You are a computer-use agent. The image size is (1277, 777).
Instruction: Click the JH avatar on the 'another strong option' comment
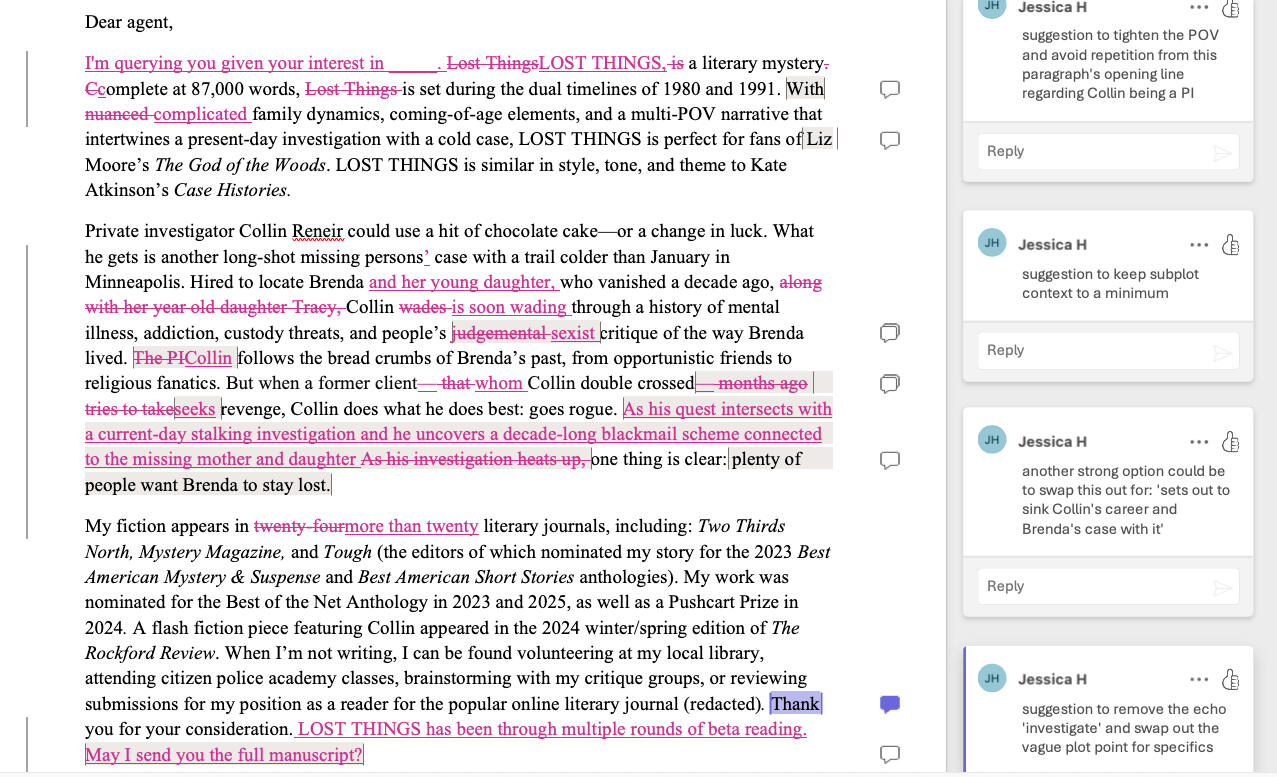pyautogui.click(x=992, y=440)
